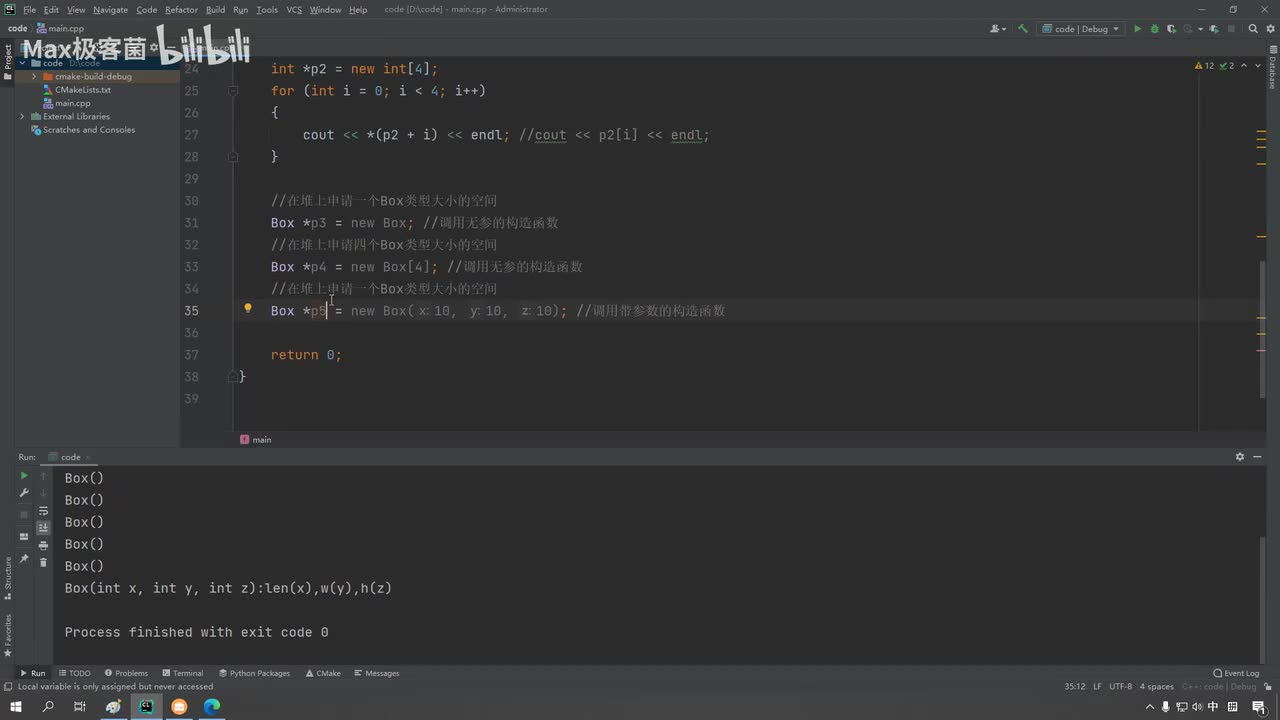Open Windows Start menu

[16, 707]
